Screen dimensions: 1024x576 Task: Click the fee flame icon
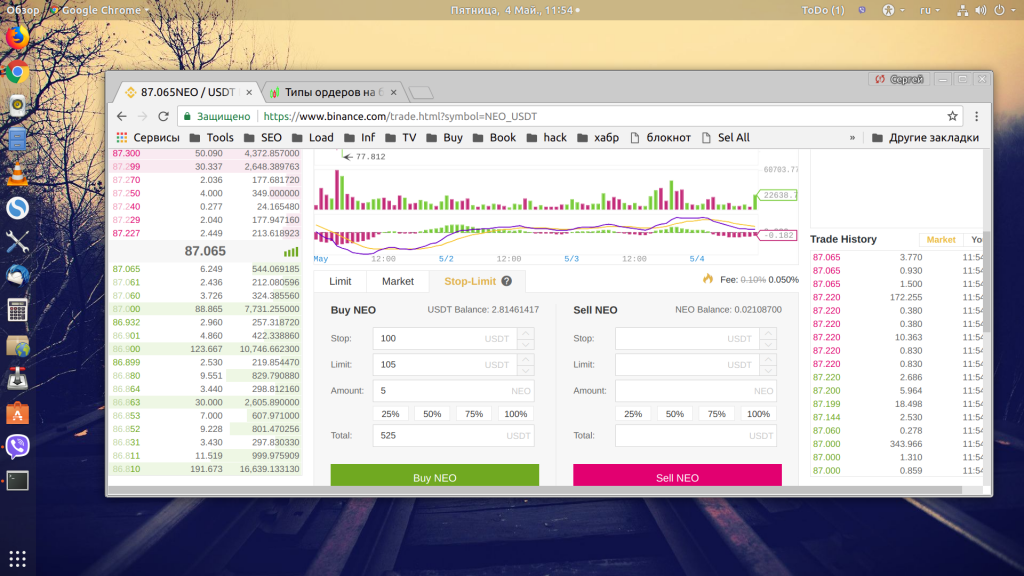pos(708,279)
